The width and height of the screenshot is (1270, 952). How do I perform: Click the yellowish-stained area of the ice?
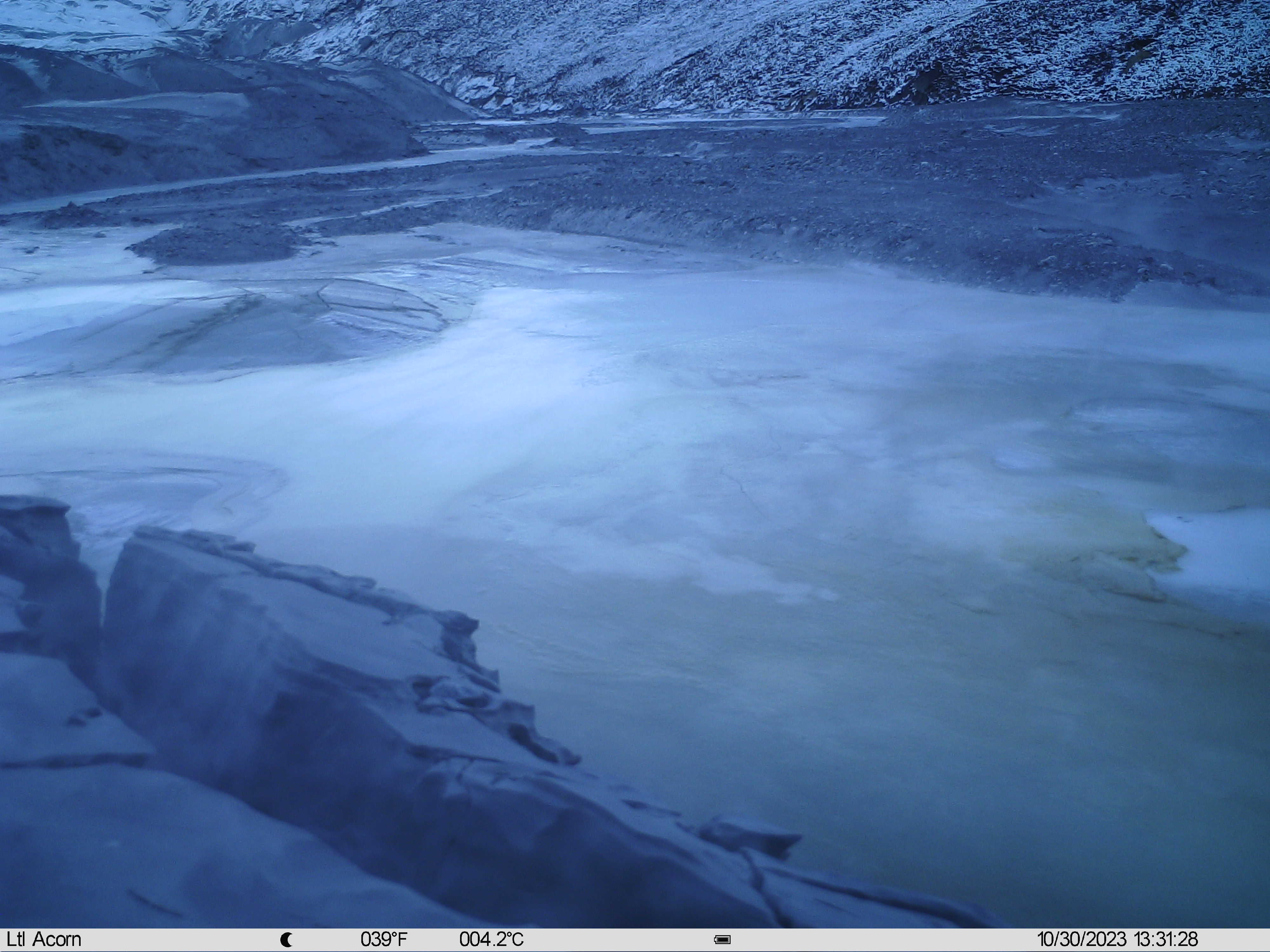point(1091,557)
